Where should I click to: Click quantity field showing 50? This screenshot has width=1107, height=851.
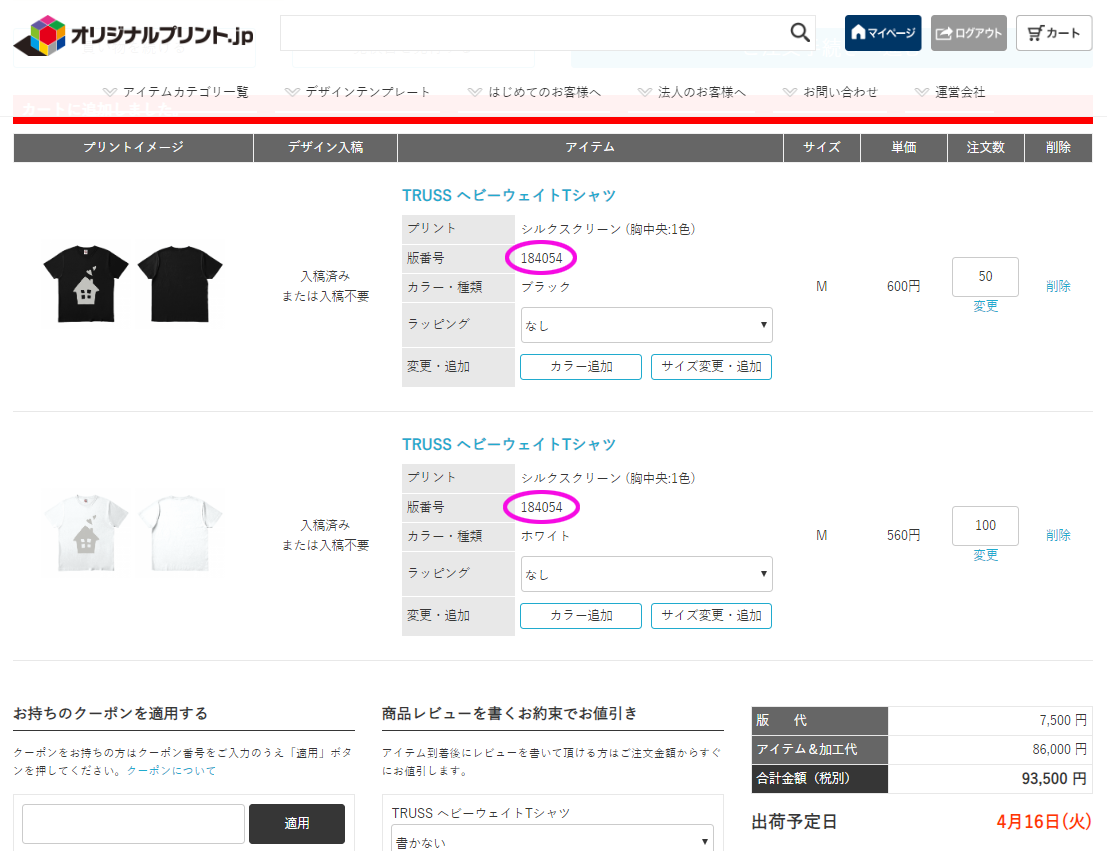coord(985,277)
